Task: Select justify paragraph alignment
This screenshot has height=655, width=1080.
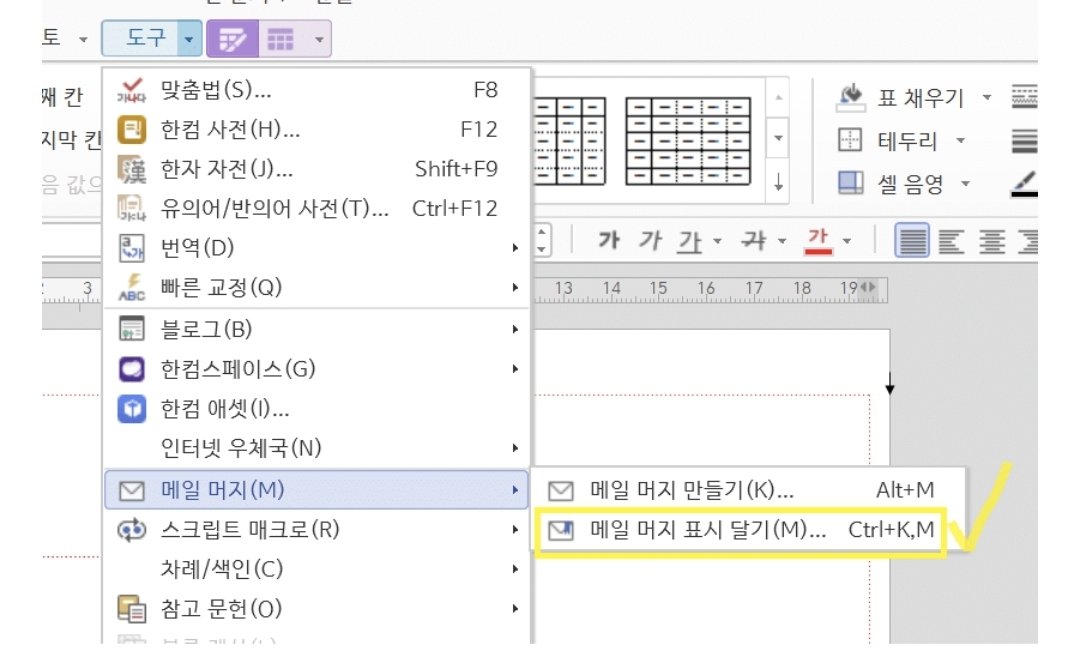Action: [x=912, y=240]
